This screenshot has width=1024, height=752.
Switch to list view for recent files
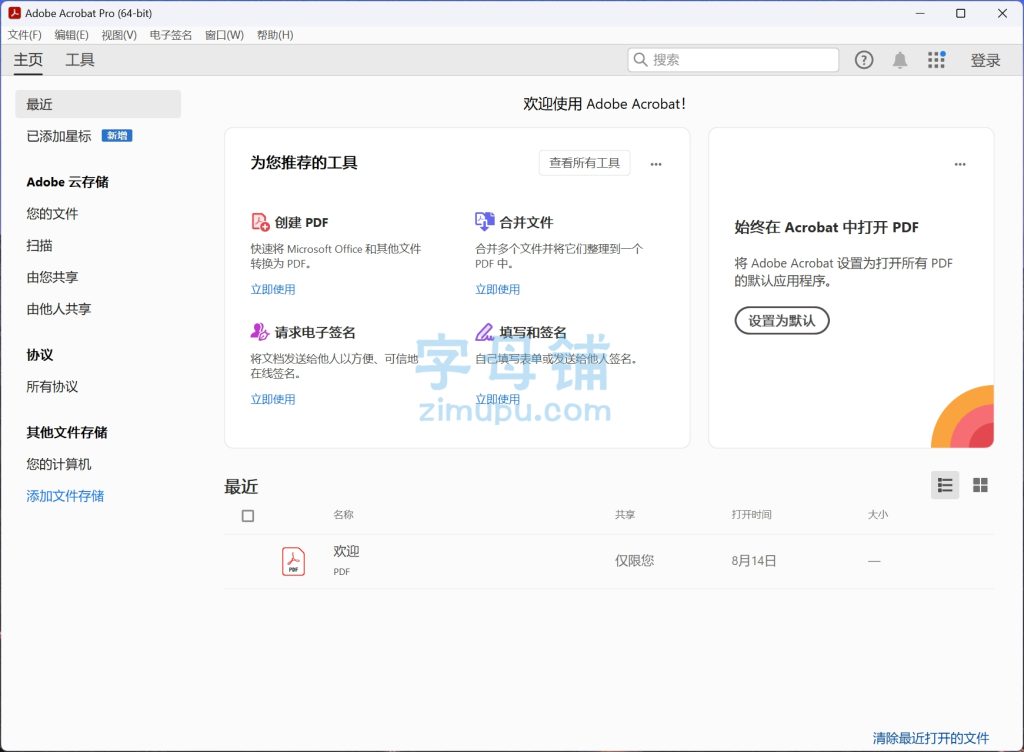(x=944, y=485)
